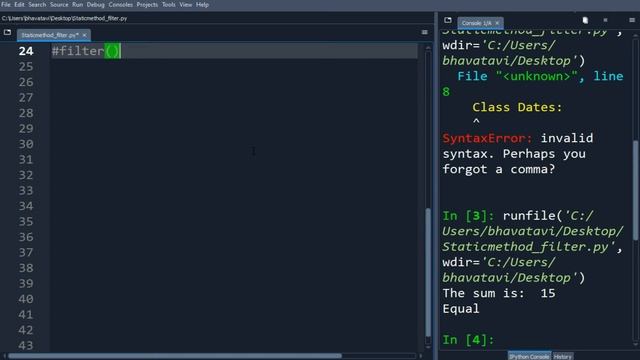
Task: Click the editor browse tabs icon
Action: coord(7,32)
